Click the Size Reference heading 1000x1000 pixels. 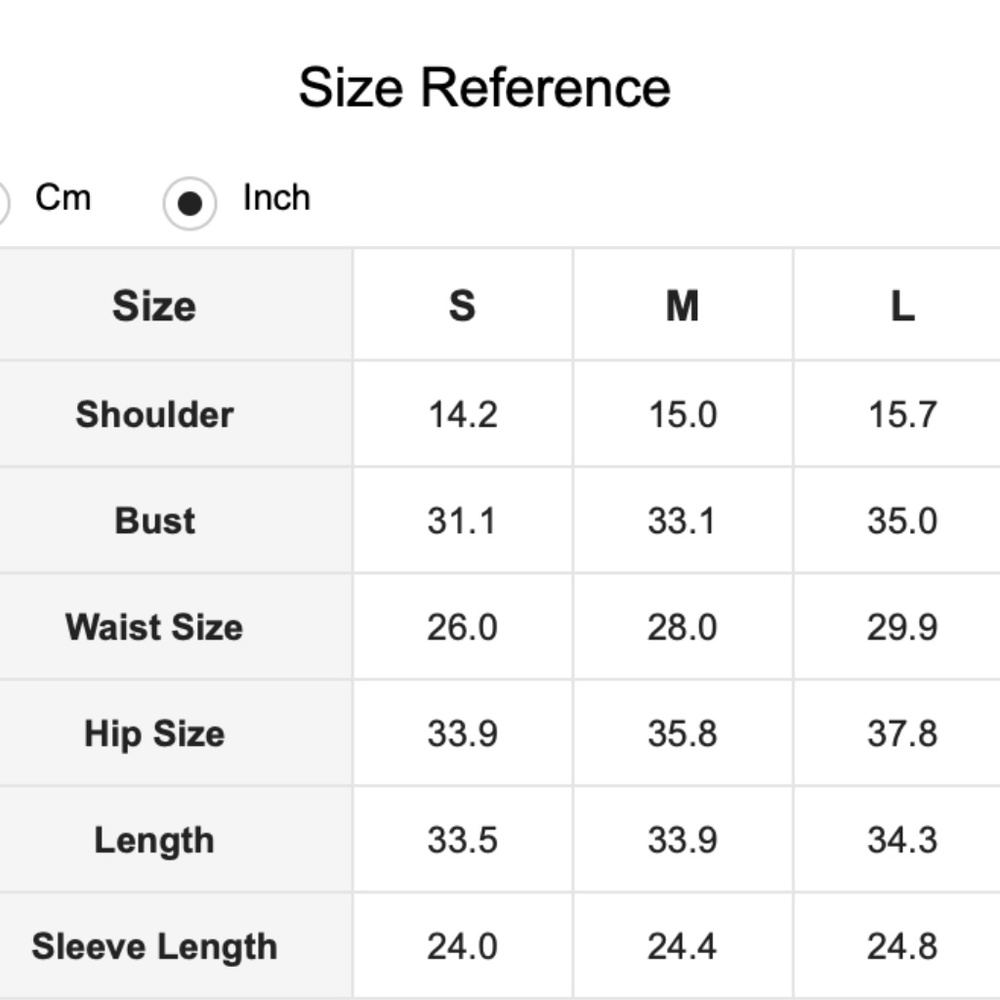[484, 87]
